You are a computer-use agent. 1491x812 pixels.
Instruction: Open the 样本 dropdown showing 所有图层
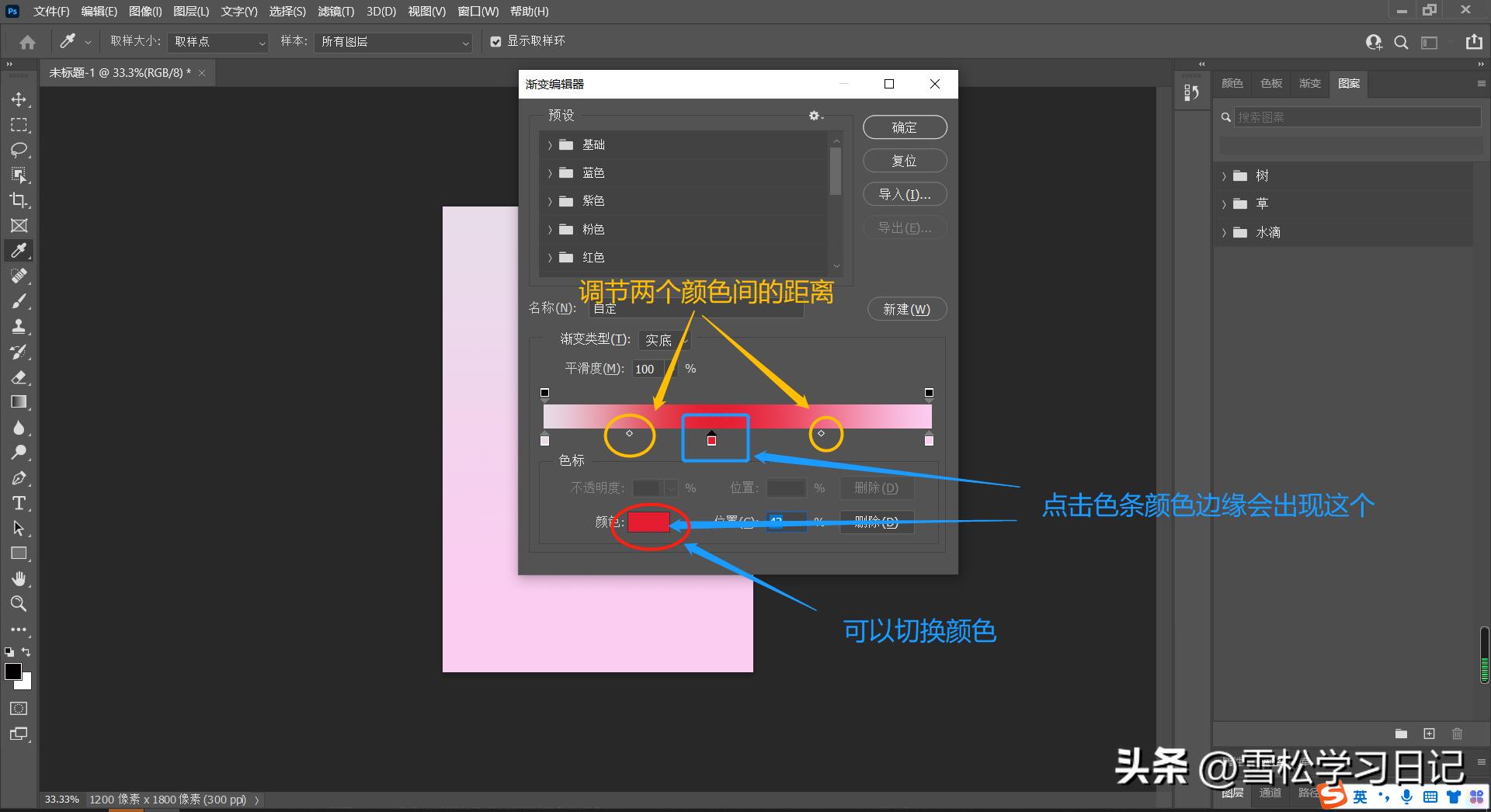pos(392,42)
